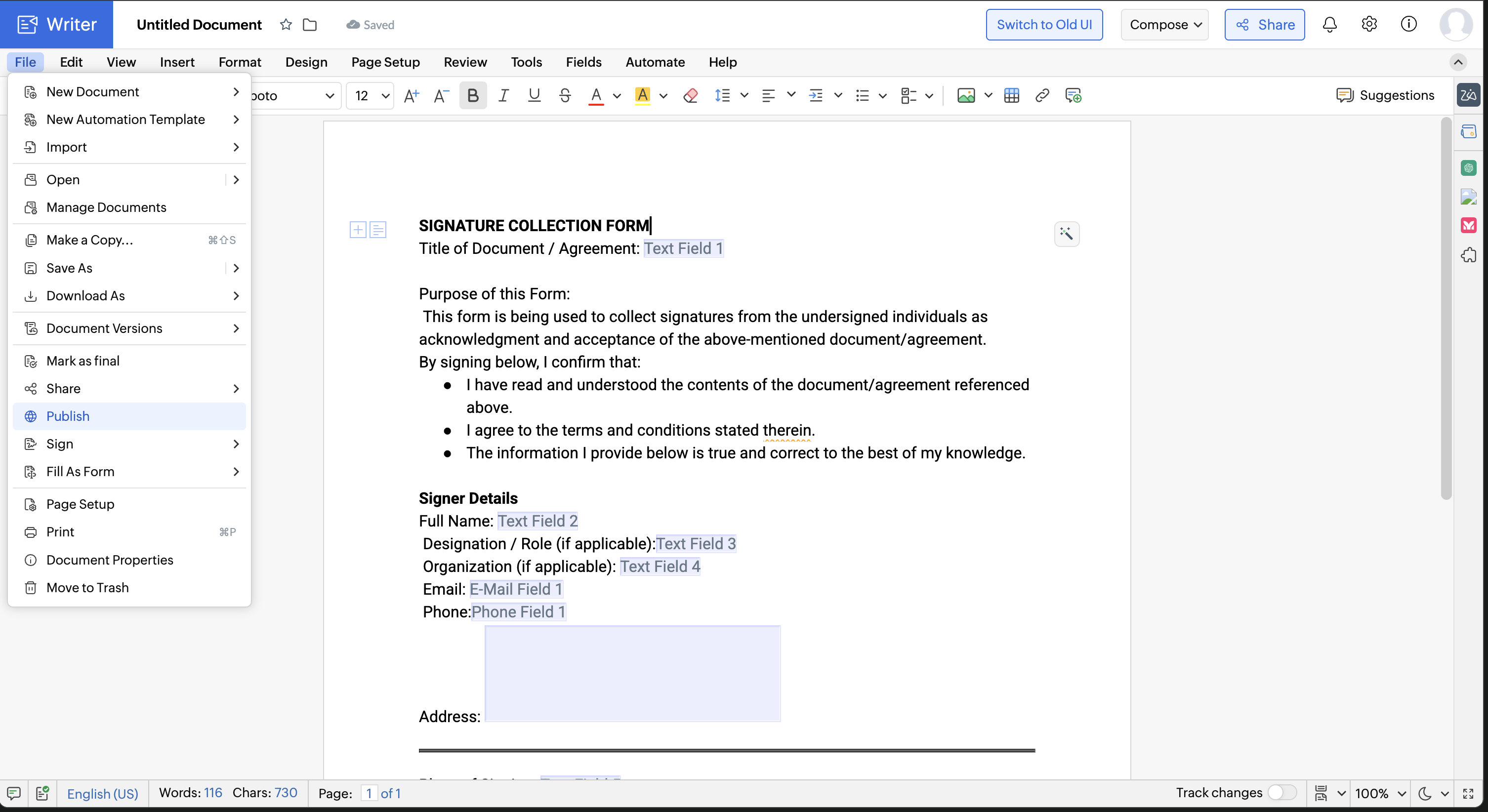The height and width of the screenshot is (812, 1488).
Task: Open the notifications bell
Action: coord(1329,24)
